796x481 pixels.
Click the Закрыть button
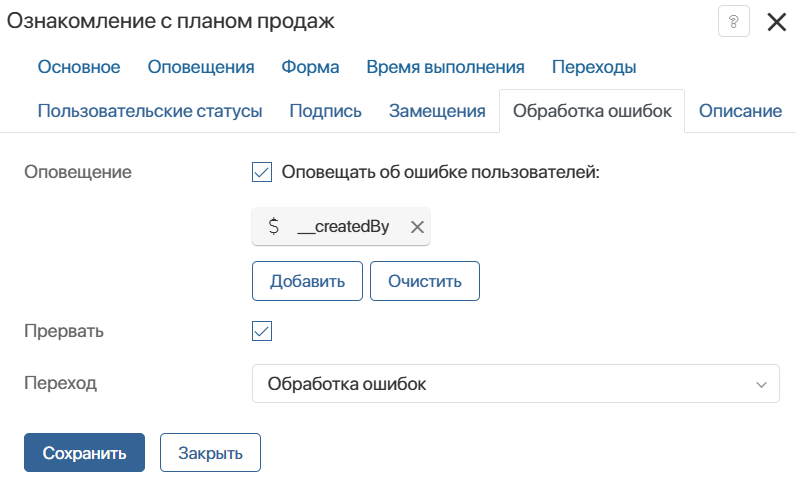click(x=210, y=453)
